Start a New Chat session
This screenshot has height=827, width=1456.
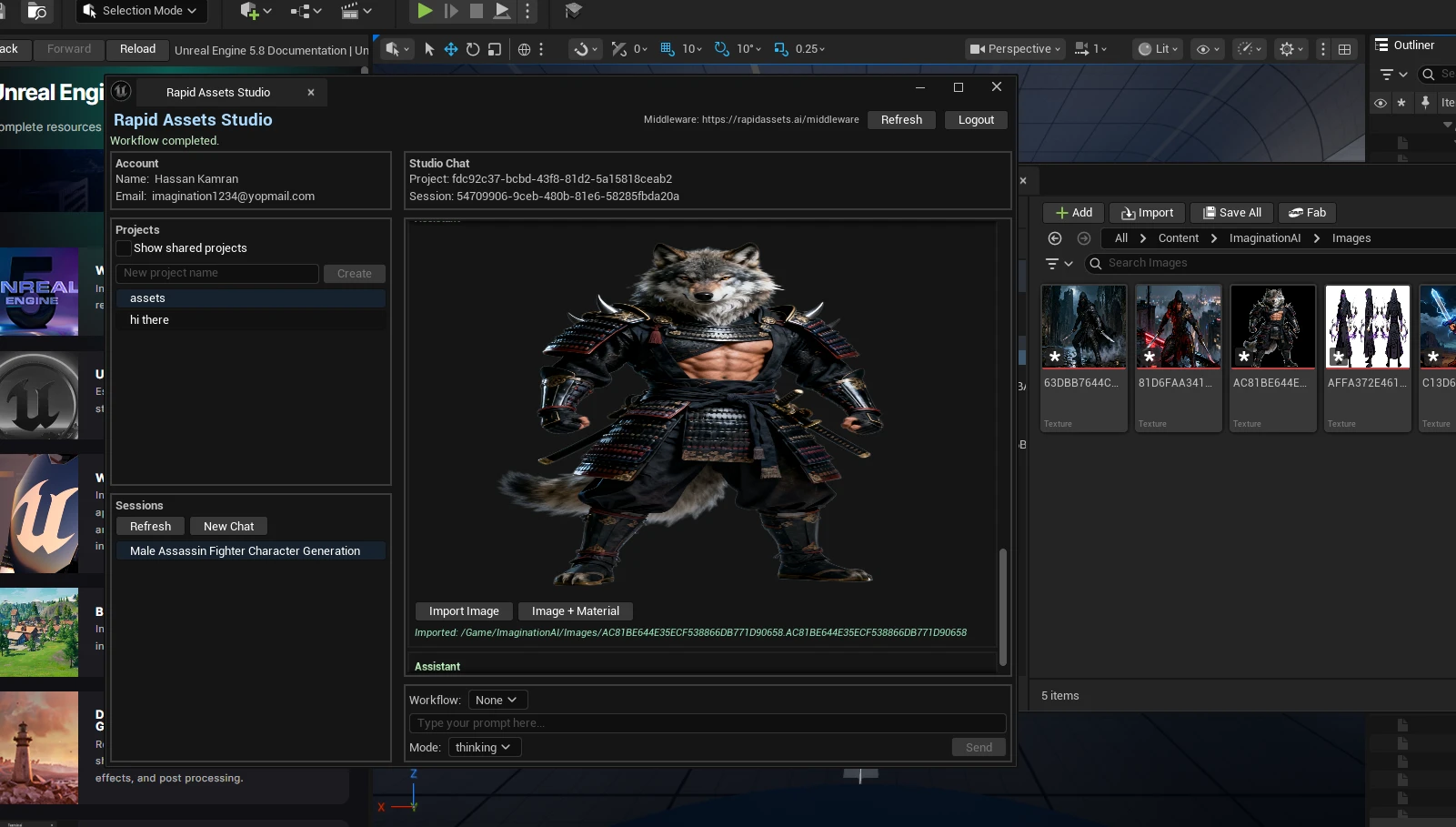228,527
